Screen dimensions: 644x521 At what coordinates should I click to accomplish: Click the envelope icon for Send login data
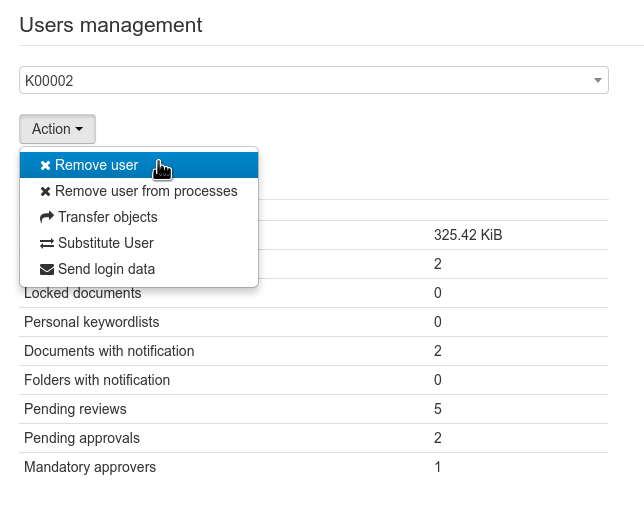(46, 270)
